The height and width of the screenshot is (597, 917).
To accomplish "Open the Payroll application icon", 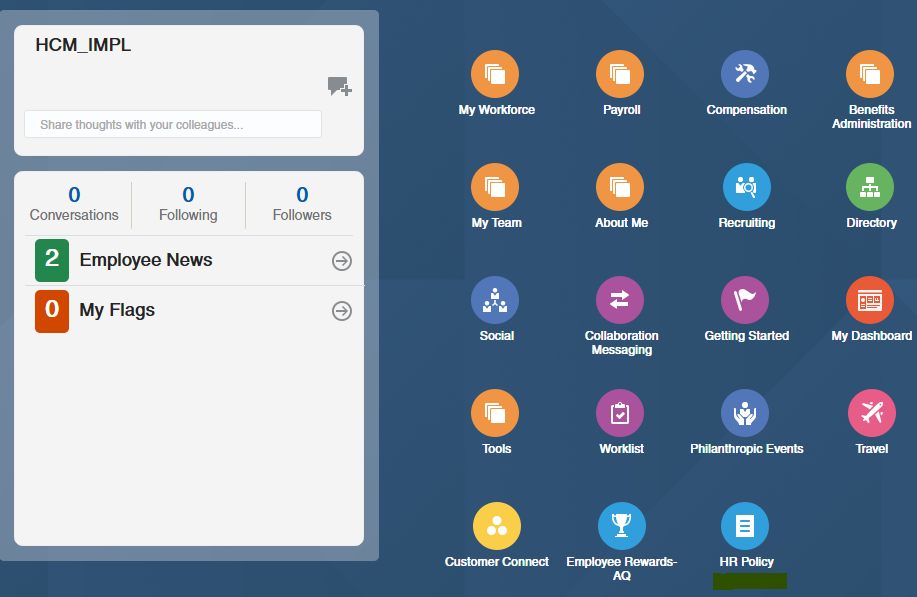I will (621, 74).
